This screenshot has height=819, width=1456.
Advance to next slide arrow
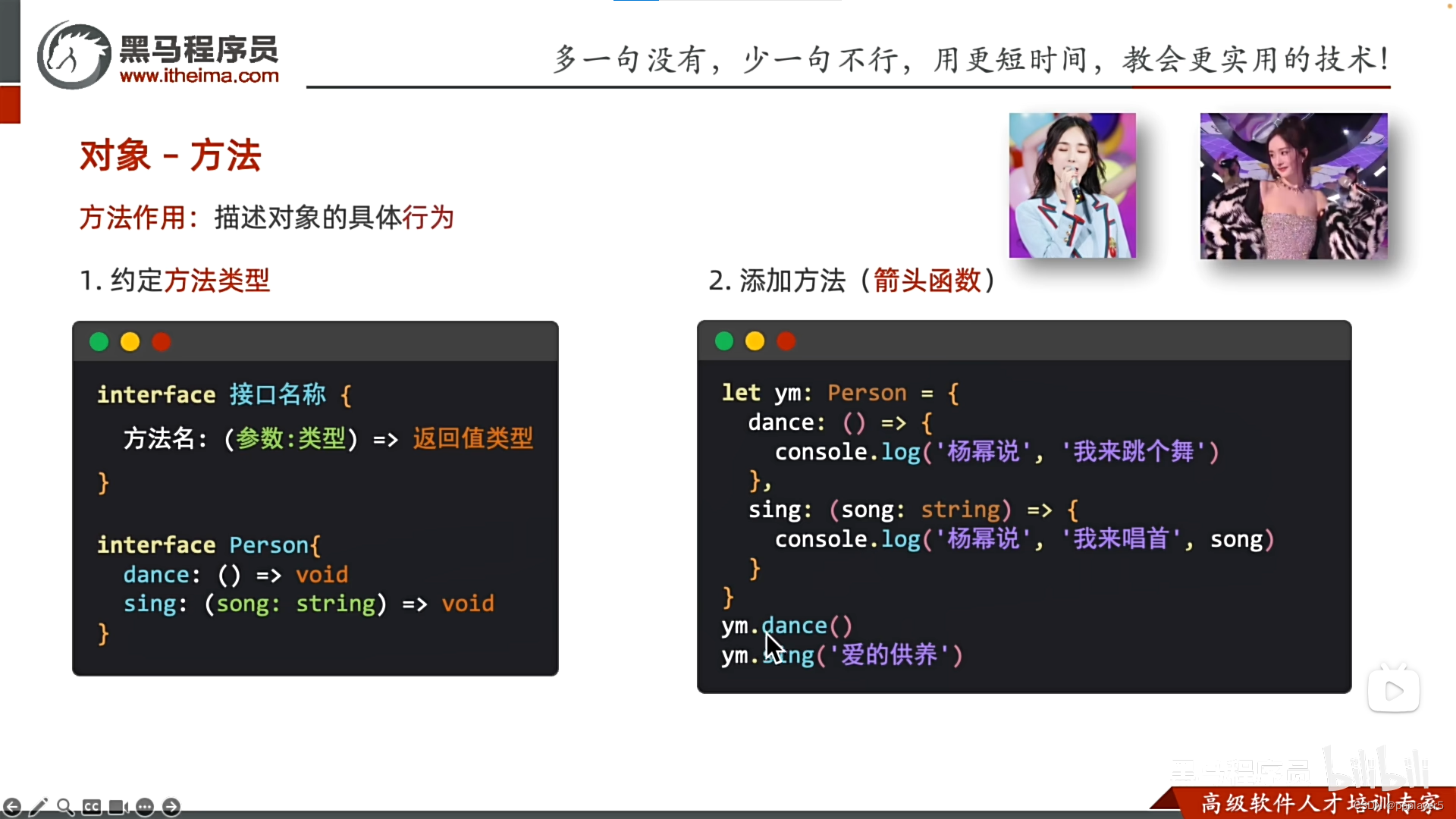click(171, 807)
